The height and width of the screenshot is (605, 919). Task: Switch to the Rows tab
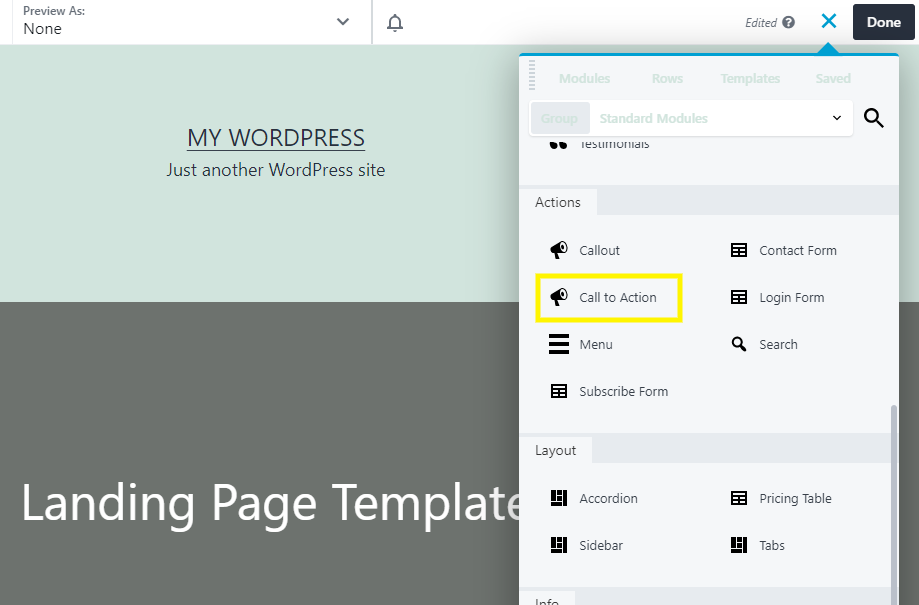pos(667,78)
